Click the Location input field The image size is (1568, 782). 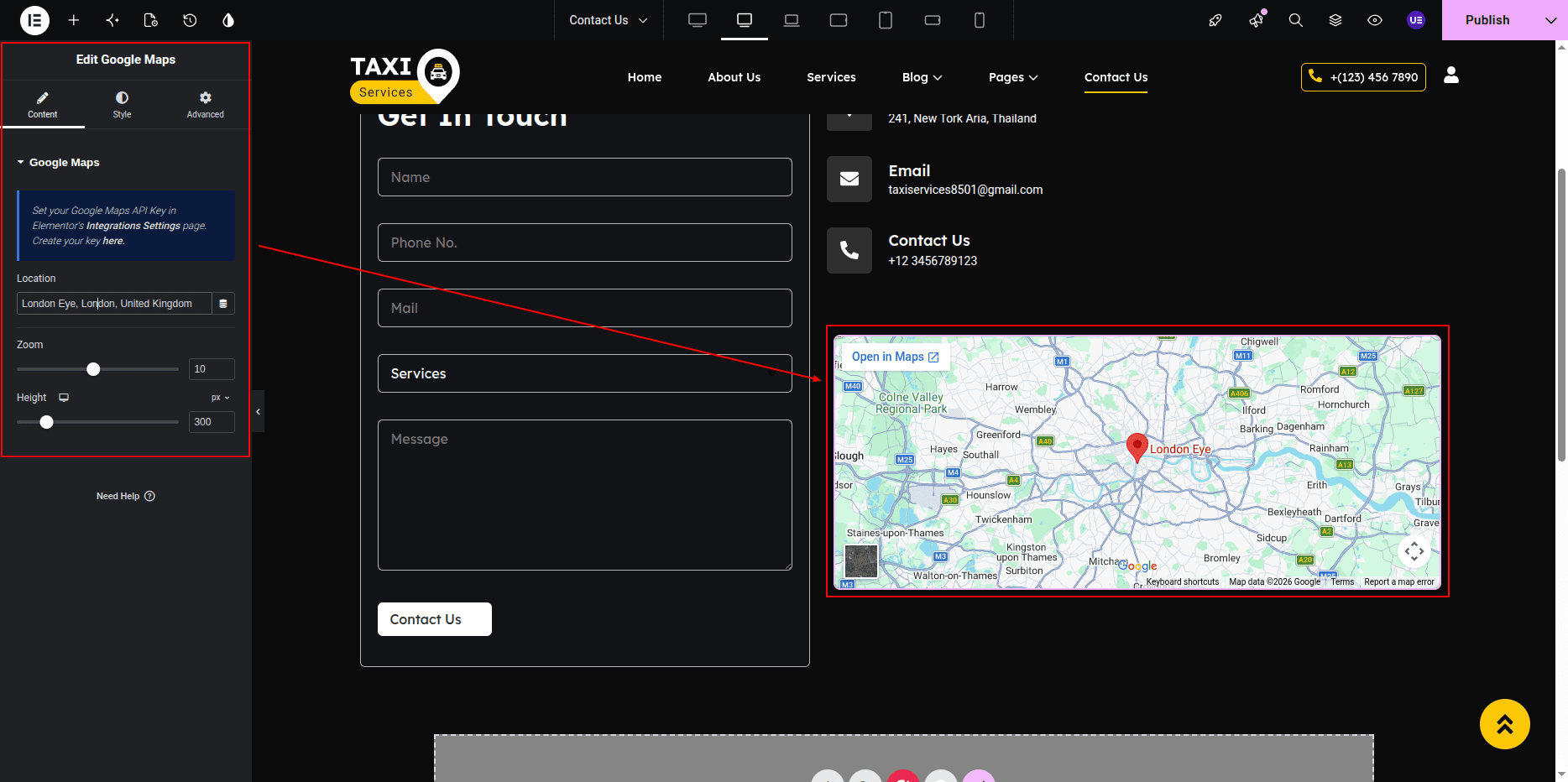click(x=114, y=304)
